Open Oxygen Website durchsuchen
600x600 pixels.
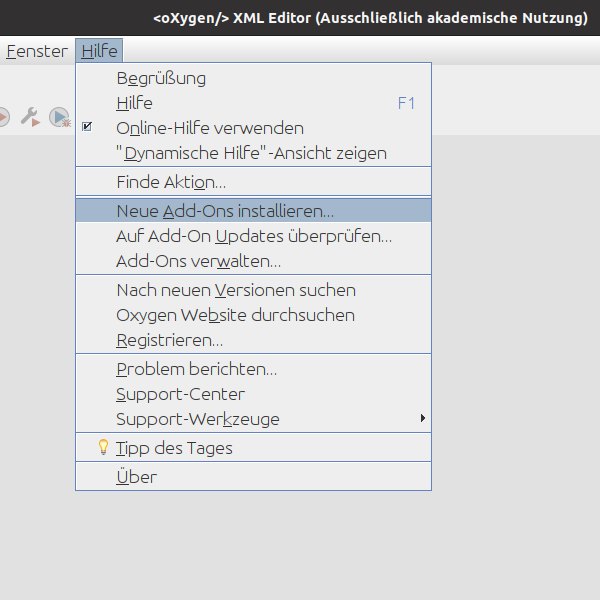[235, 315]
